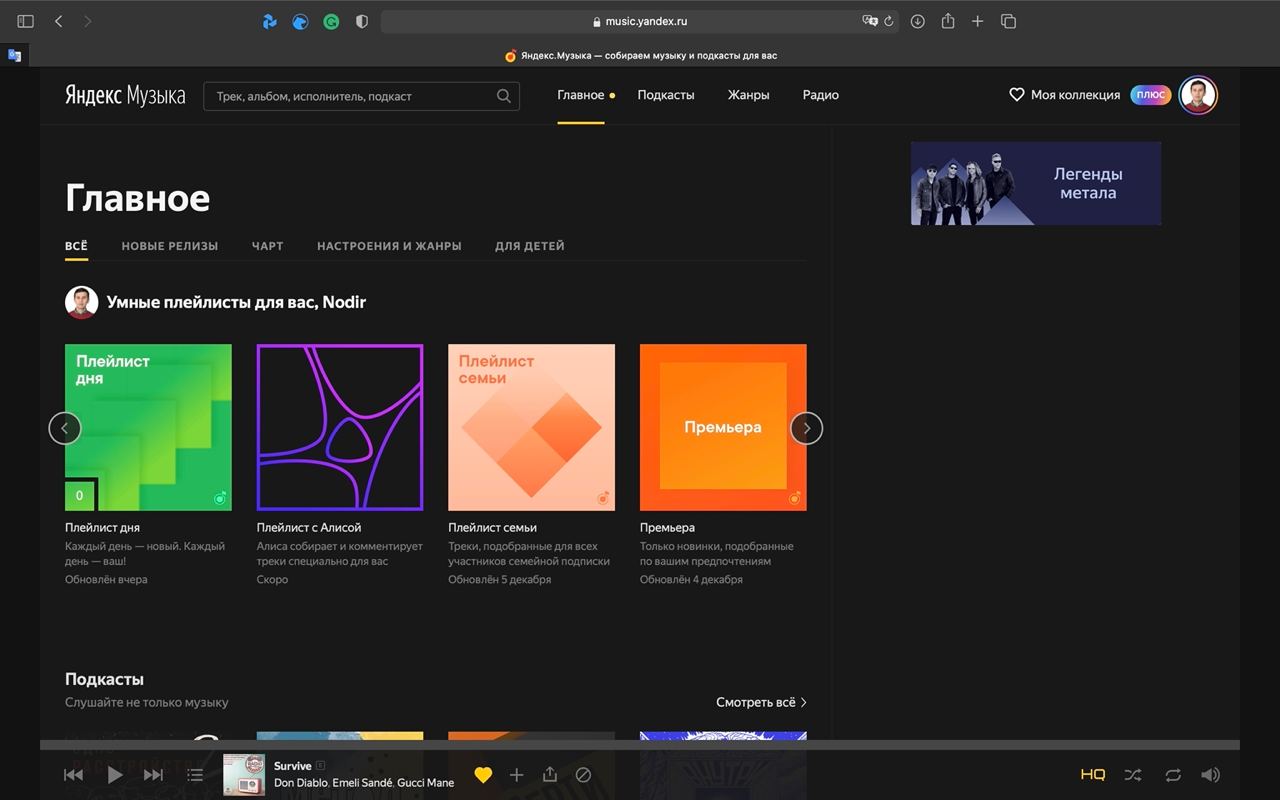Image resolution: width=1280 pixels, height=800 pixels.
Task: Toggle shuffle playback
Action: 1132,775
